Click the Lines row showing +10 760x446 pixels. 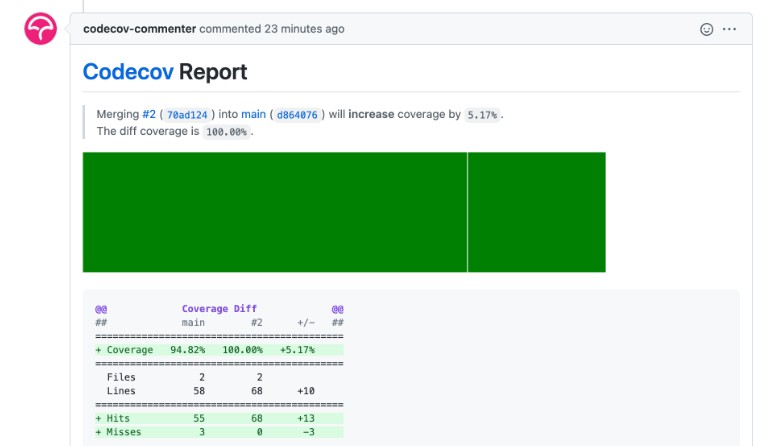(x=218, y=391)
